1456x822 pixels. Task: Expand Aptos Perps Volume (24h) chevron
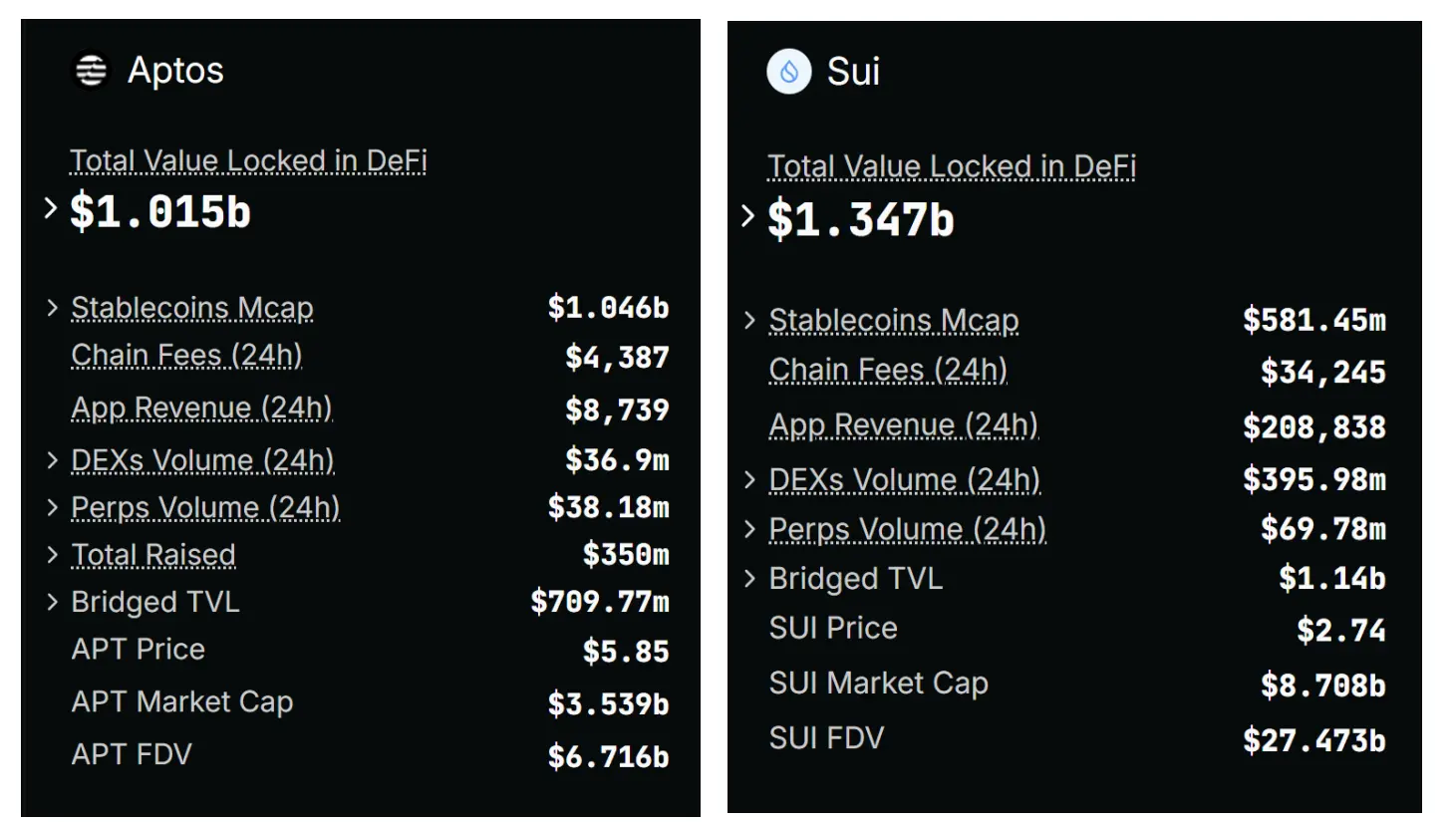click(x=53, y=507)
